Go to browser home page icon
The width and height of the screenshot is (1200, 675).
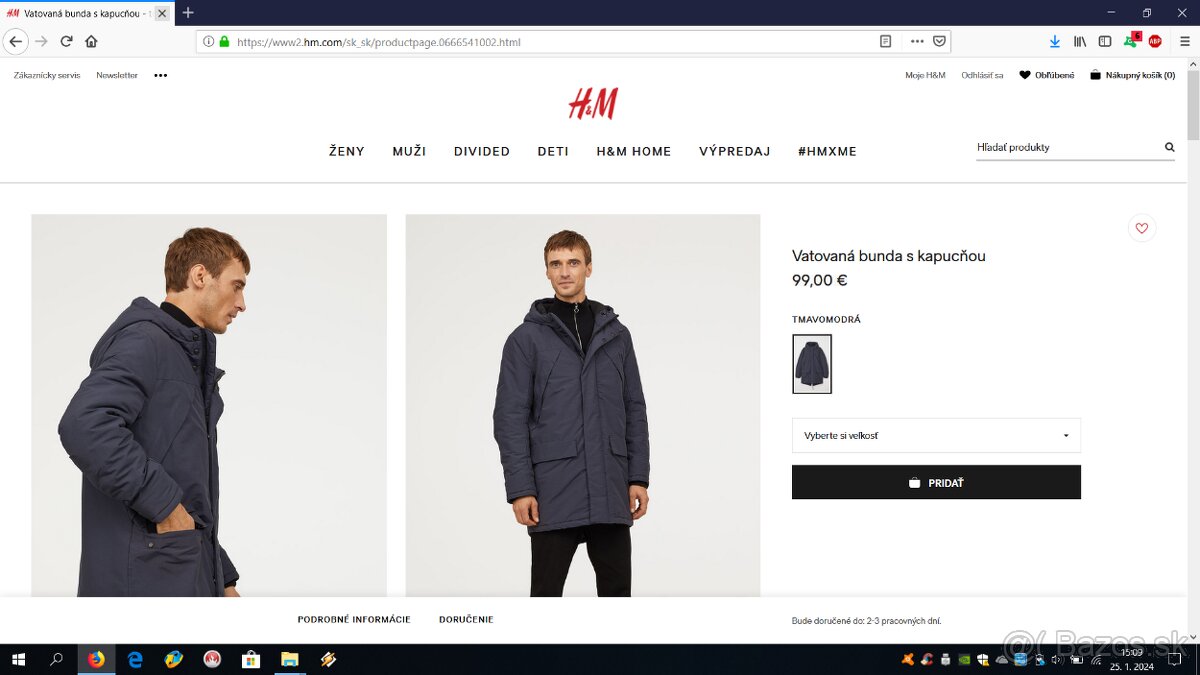click(91, 41)
